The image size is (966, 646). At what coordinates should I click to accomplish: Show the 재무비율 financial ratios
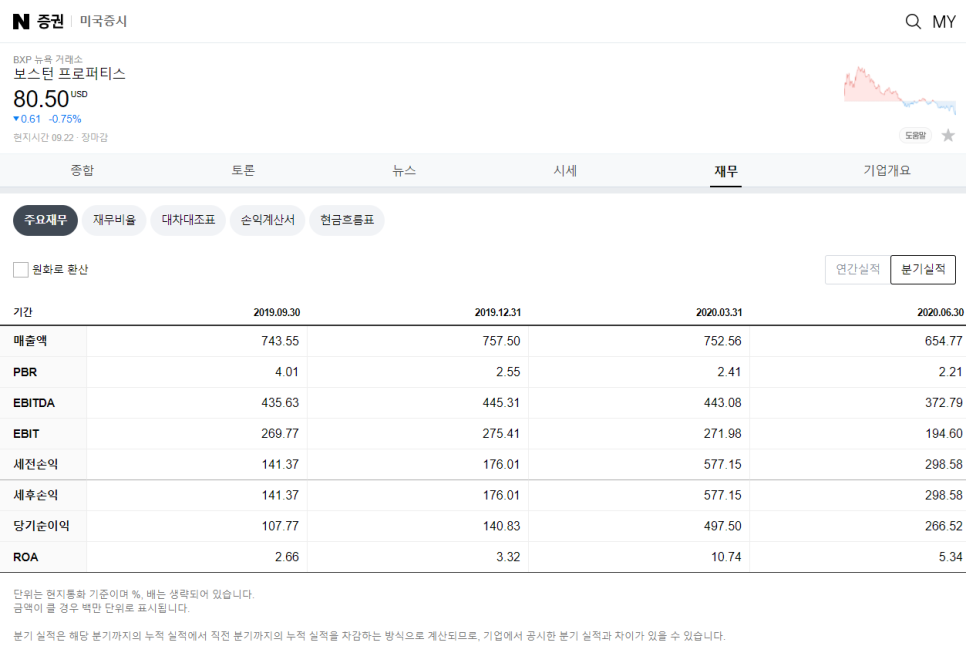[x=114, y=220]
